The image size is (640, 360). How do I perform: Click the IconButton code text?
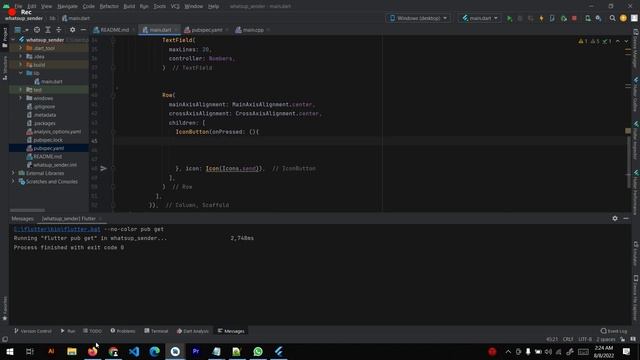pos(192,132)
